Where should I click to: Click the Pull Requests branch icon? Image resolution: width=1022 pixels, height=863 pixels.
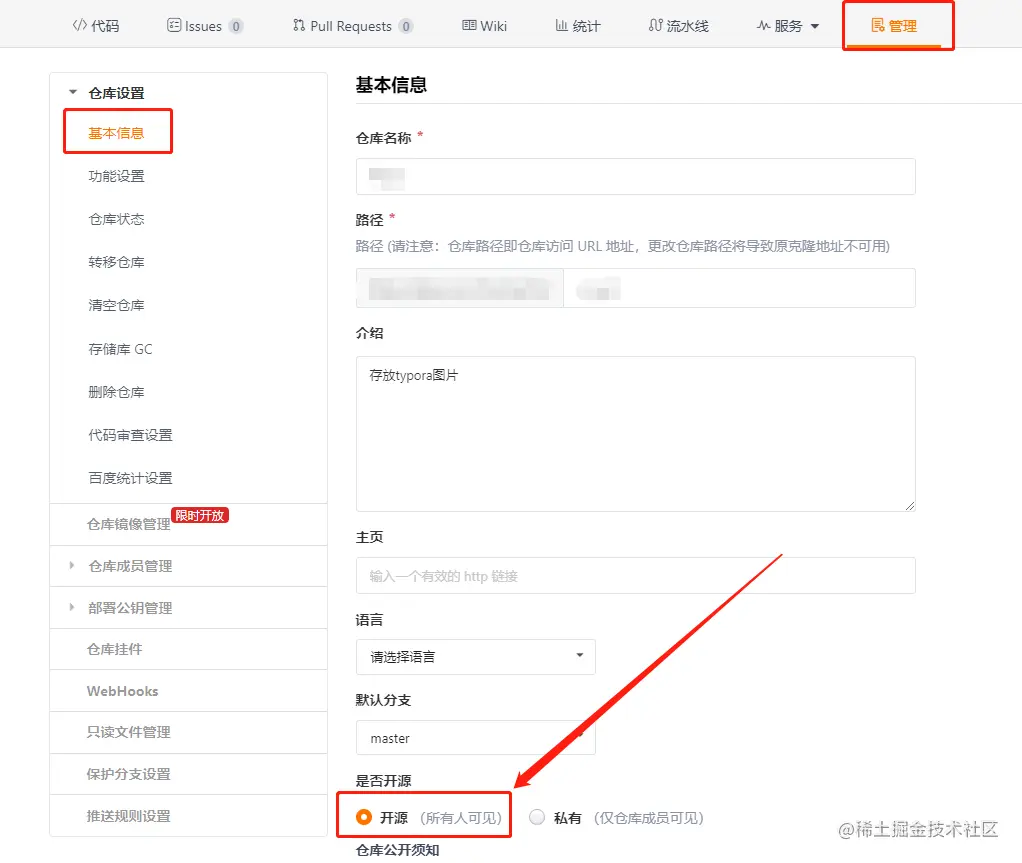[x=299, y=25]
